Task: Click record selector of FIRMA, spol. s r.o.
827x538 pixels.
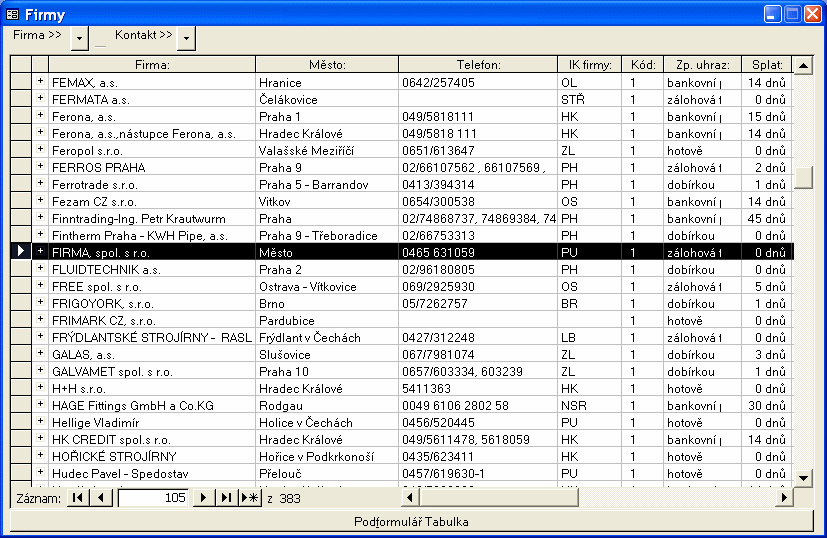Action: click(x=21, y=252)
